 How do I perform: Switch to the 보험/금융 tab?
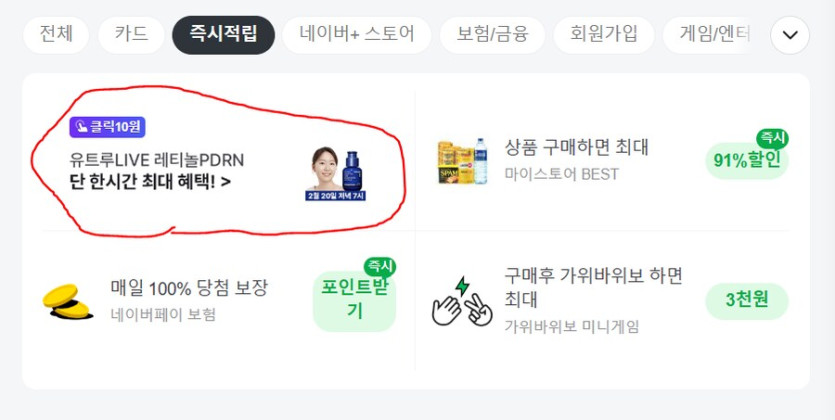coord(493,35)
